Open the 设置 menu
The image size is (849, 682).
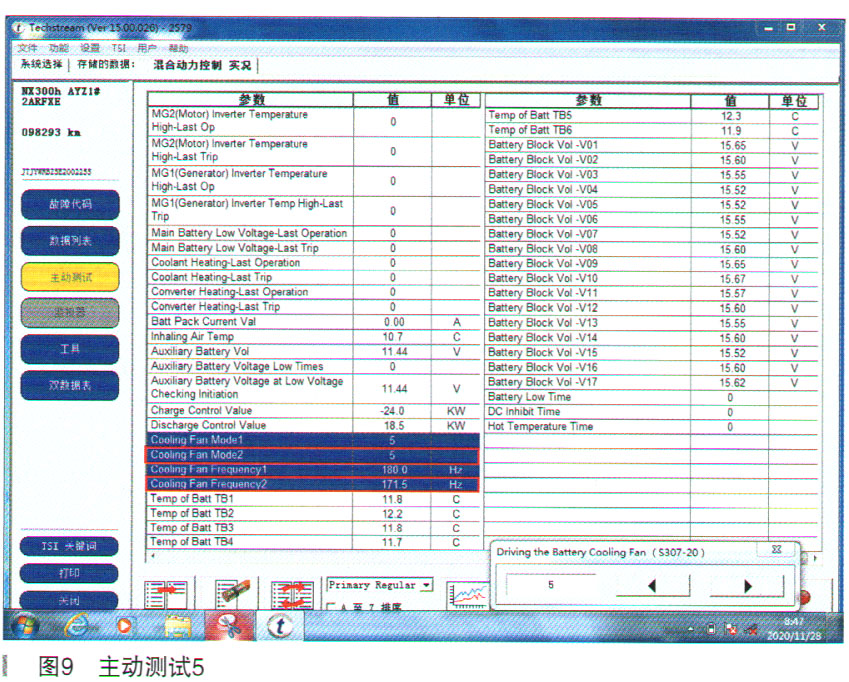[90, 48]
